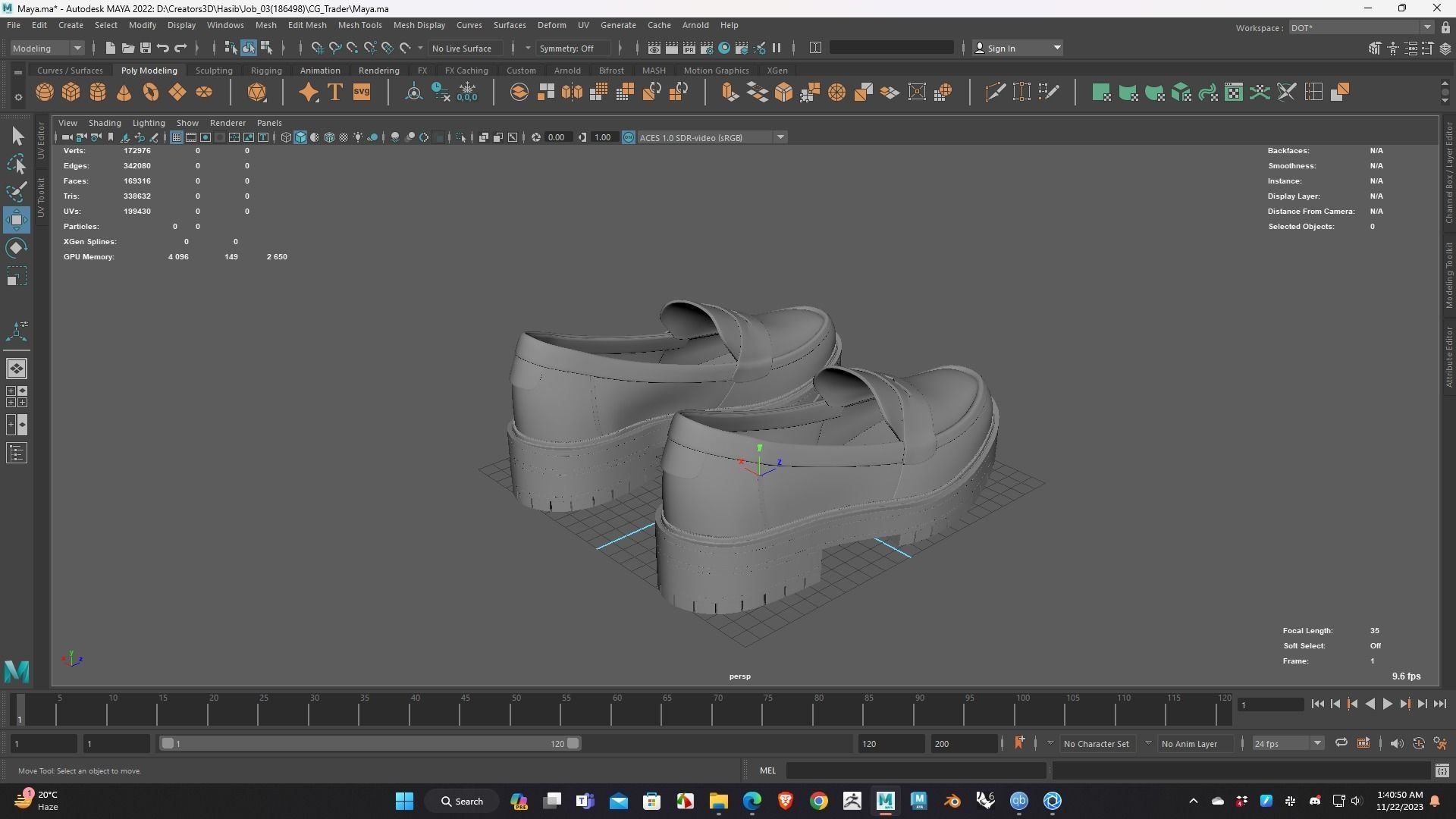This screenshot has width=1456, height=819.
Task: Toggle Snap to grids in status line
Action: pyautogui.click(x=318, y=48)
